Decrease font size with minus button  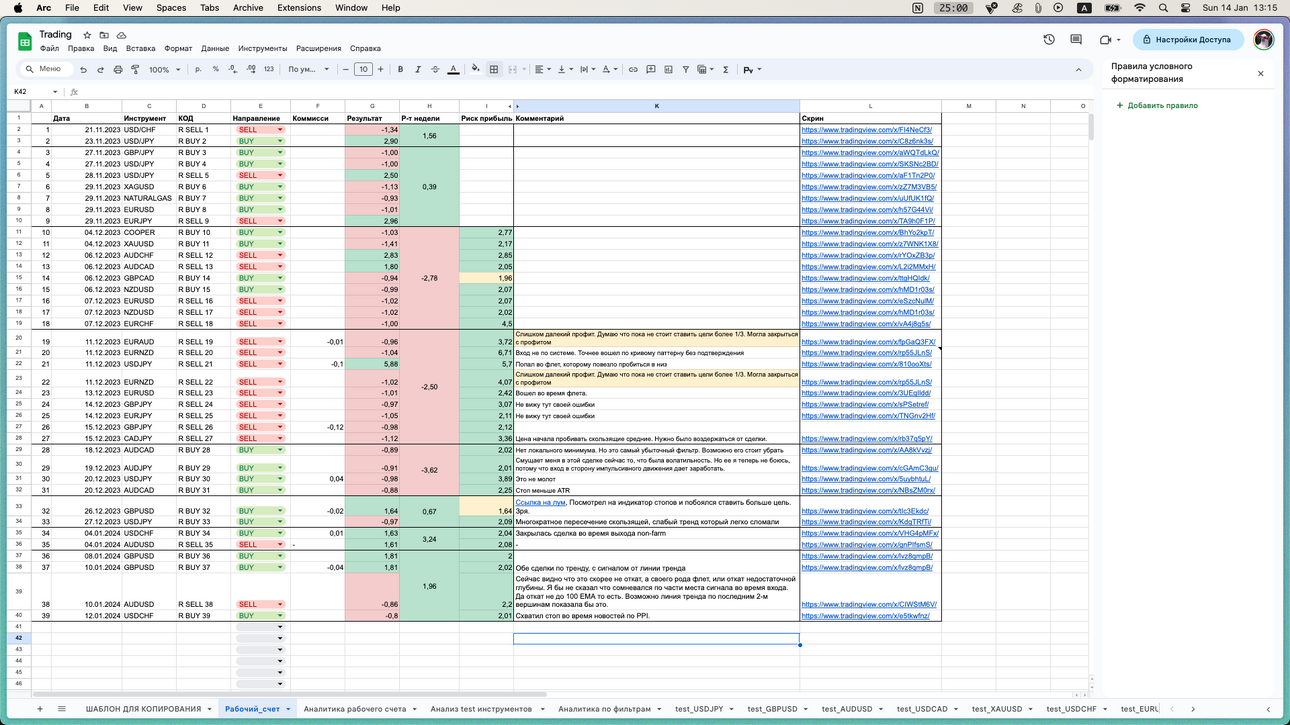tap(346, 70)
